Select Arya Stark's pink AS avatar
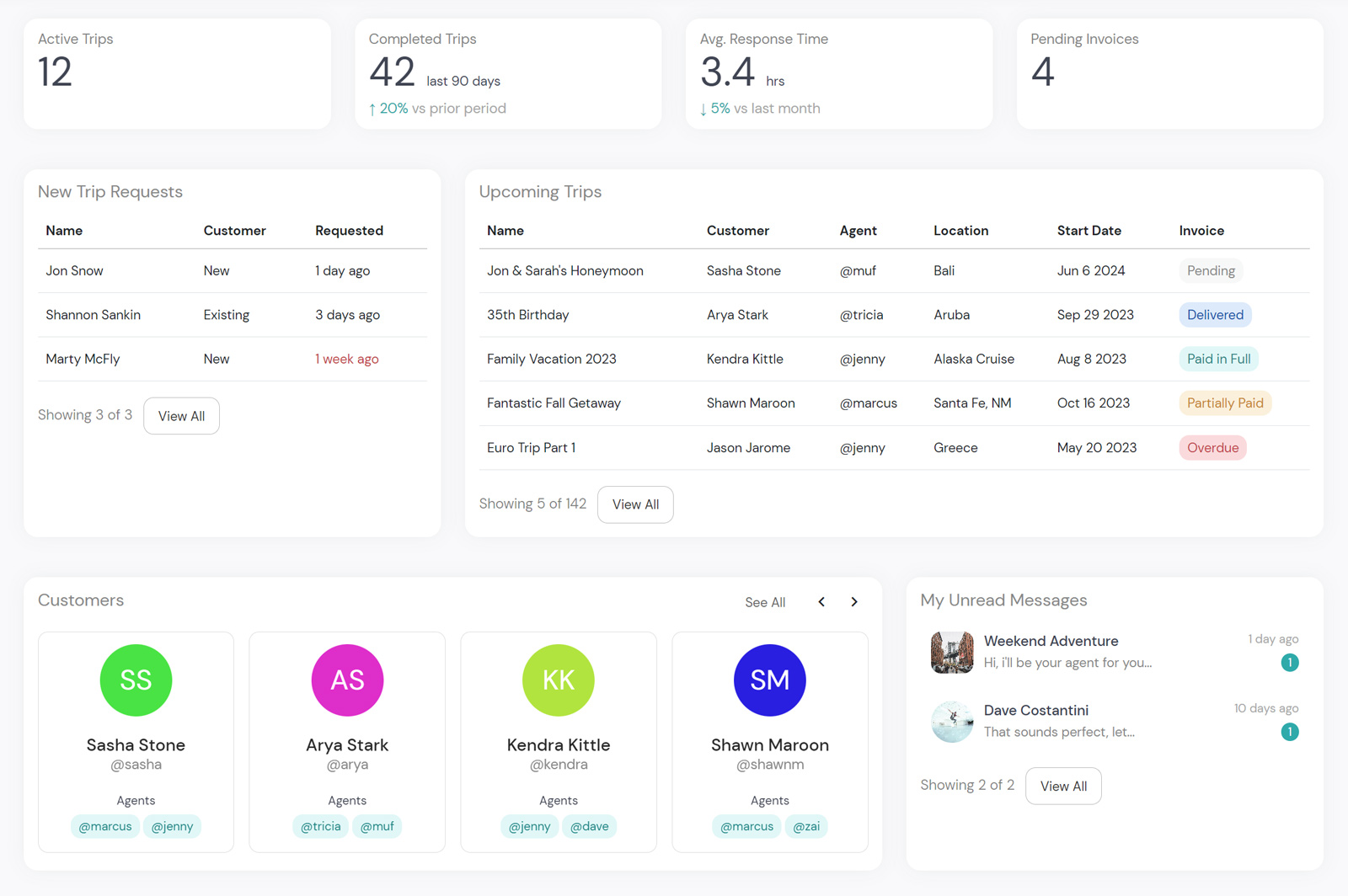 click(x=347, y=680)
